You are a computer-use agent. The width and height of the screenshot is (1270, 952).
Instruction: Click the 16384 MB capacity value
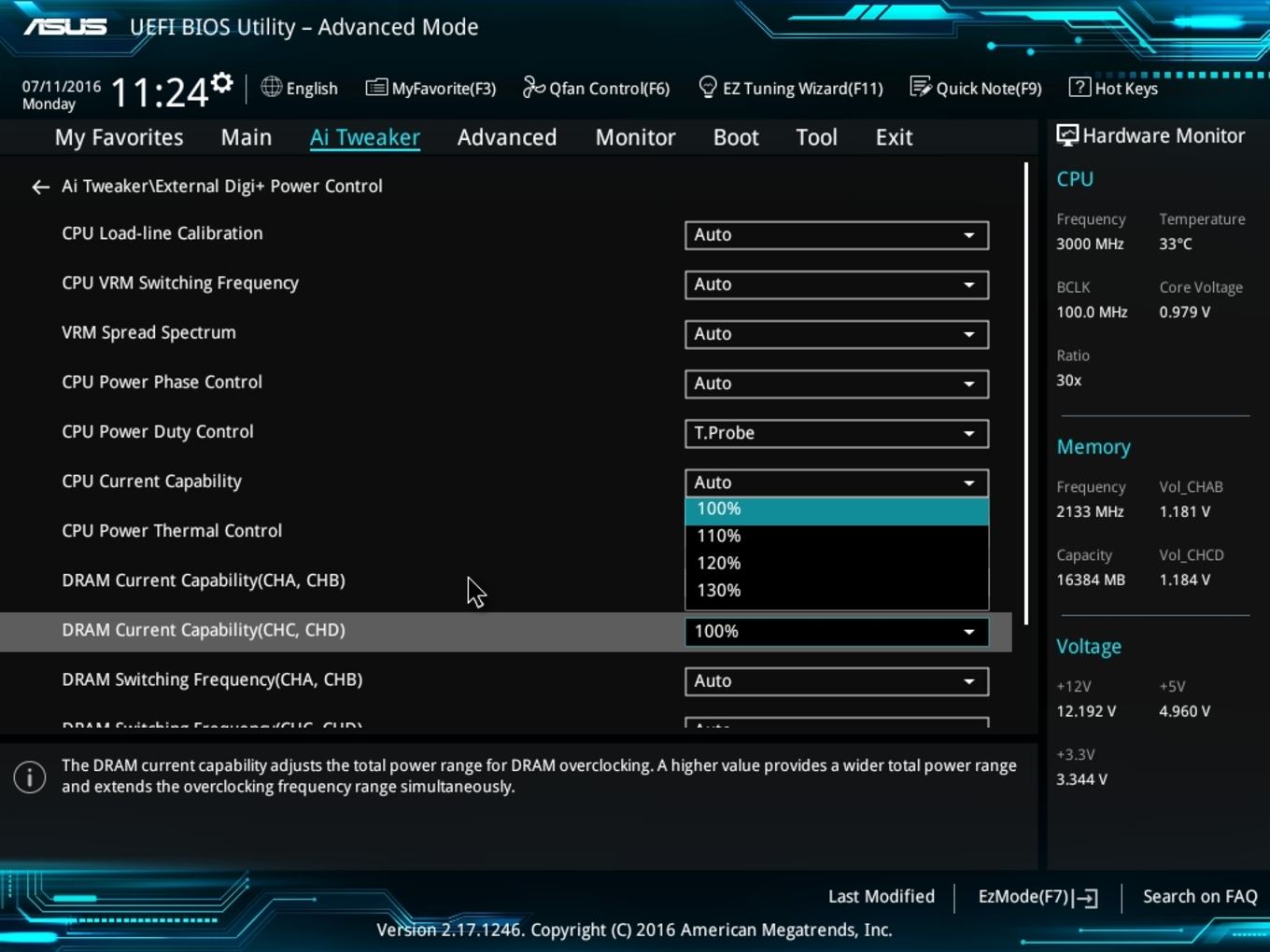[x=1091, y=580]
